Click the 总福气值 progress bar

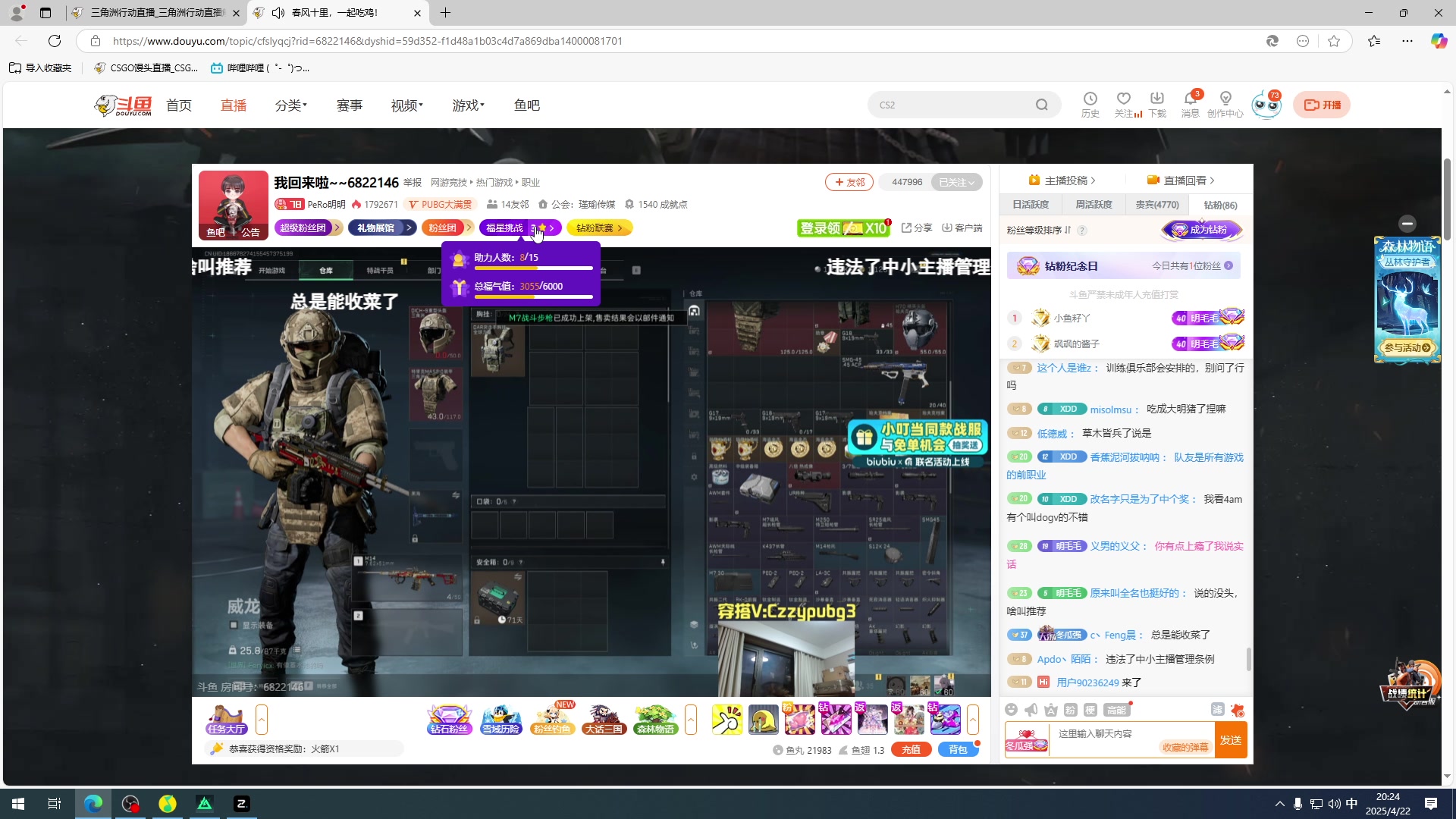coord(533,297)
